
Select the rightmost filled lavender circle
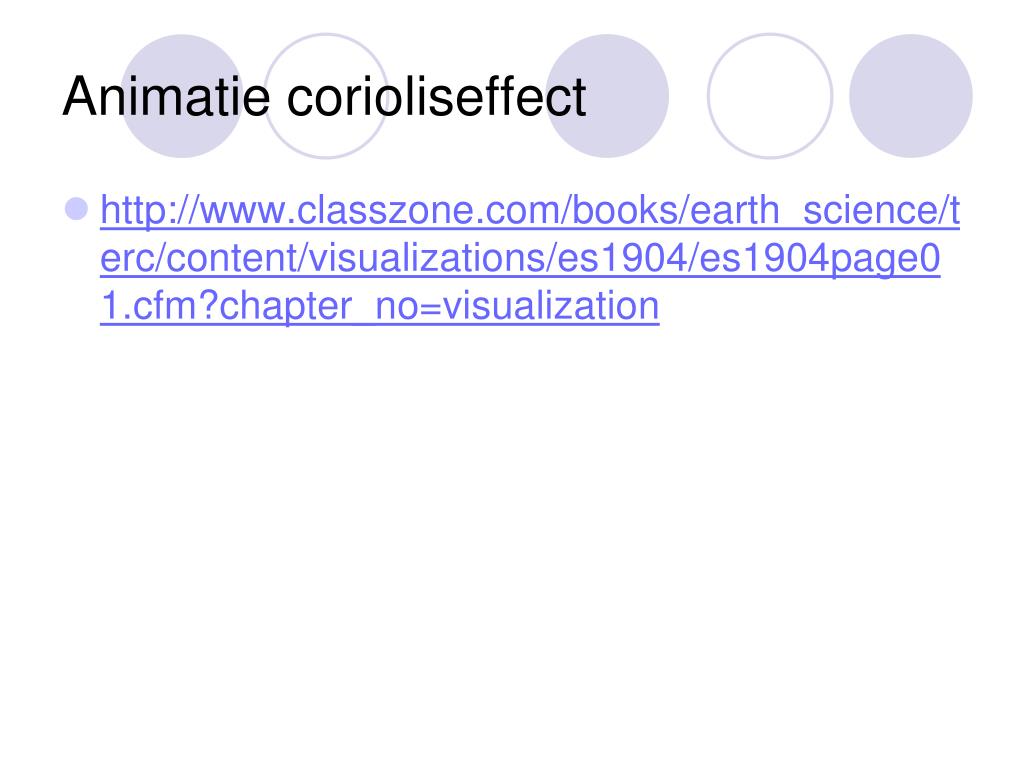point(910,96)
